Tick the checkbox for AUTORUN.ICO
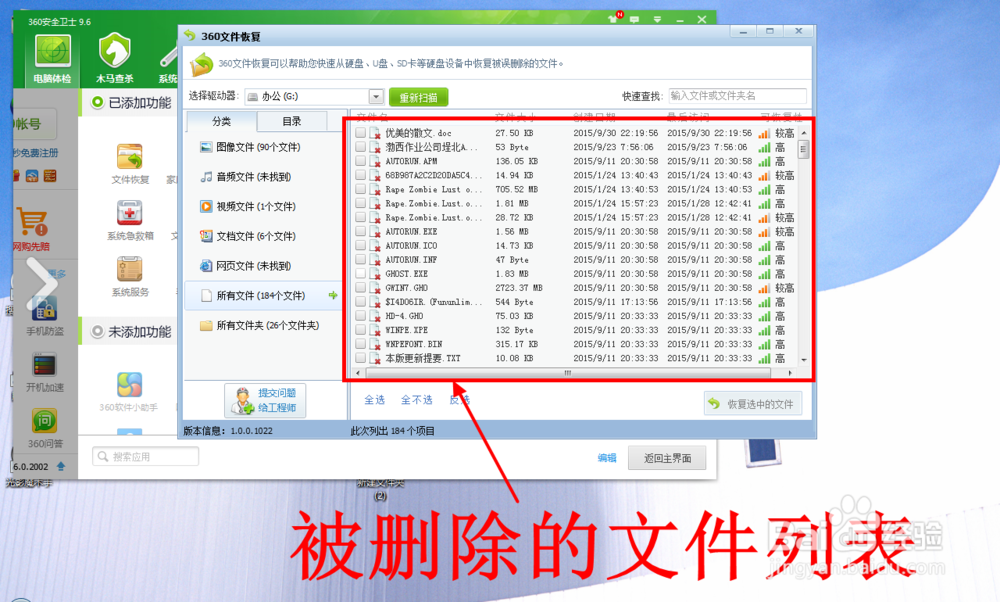Viewport: 1000px width, 602px height. [x=360, y=246]
